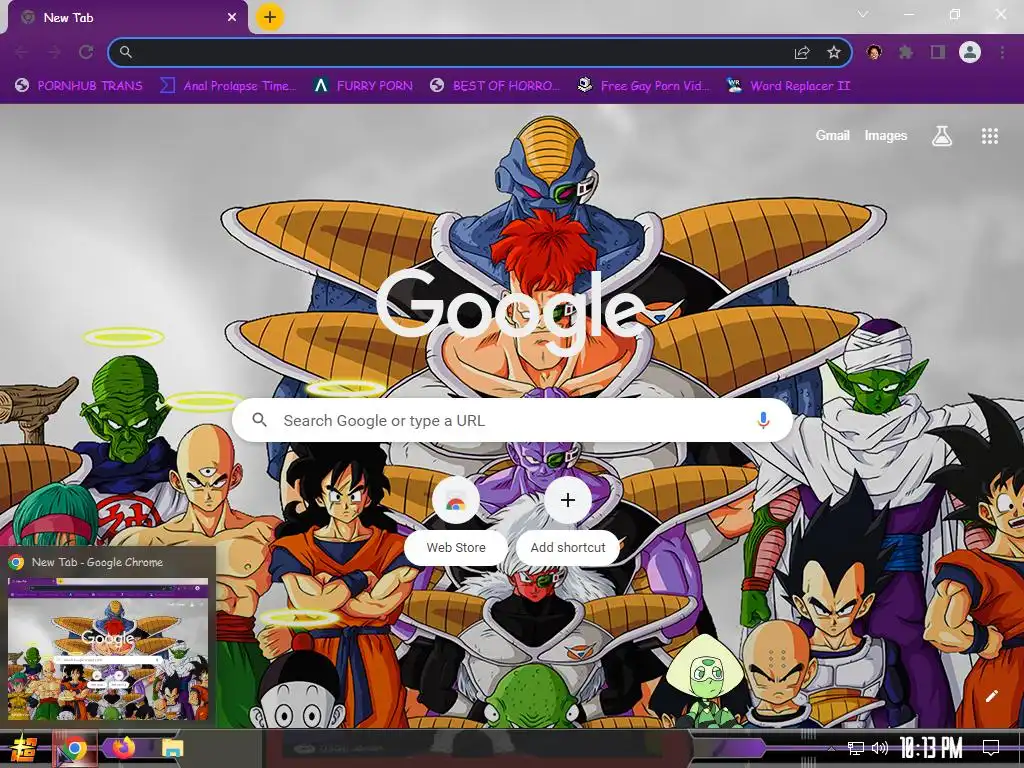Open the profile account button

coord(970,52)
